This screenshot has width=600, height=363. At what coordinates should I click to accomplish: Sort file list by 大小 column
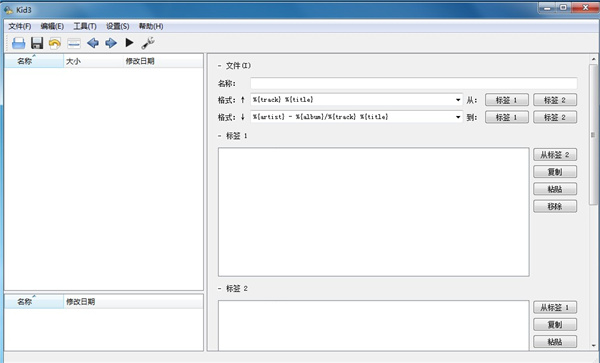click(93, 61)
